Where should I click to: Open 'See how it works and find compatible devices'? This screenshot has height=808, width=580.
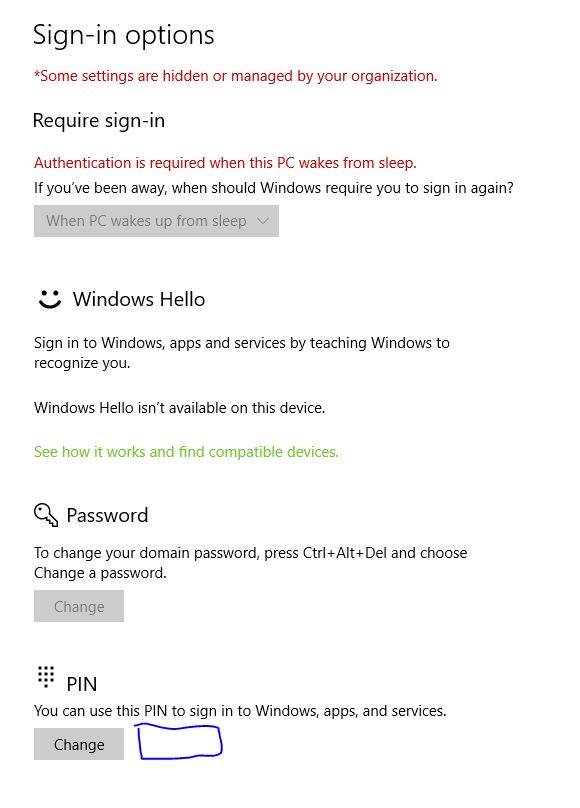point(186,452)
